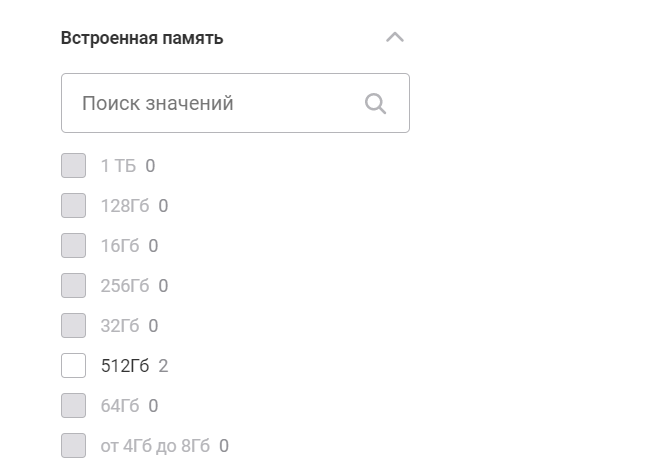Tick the checkbox beside 64Гб
This screenshot has width=649, height=470.
(74, 405)
